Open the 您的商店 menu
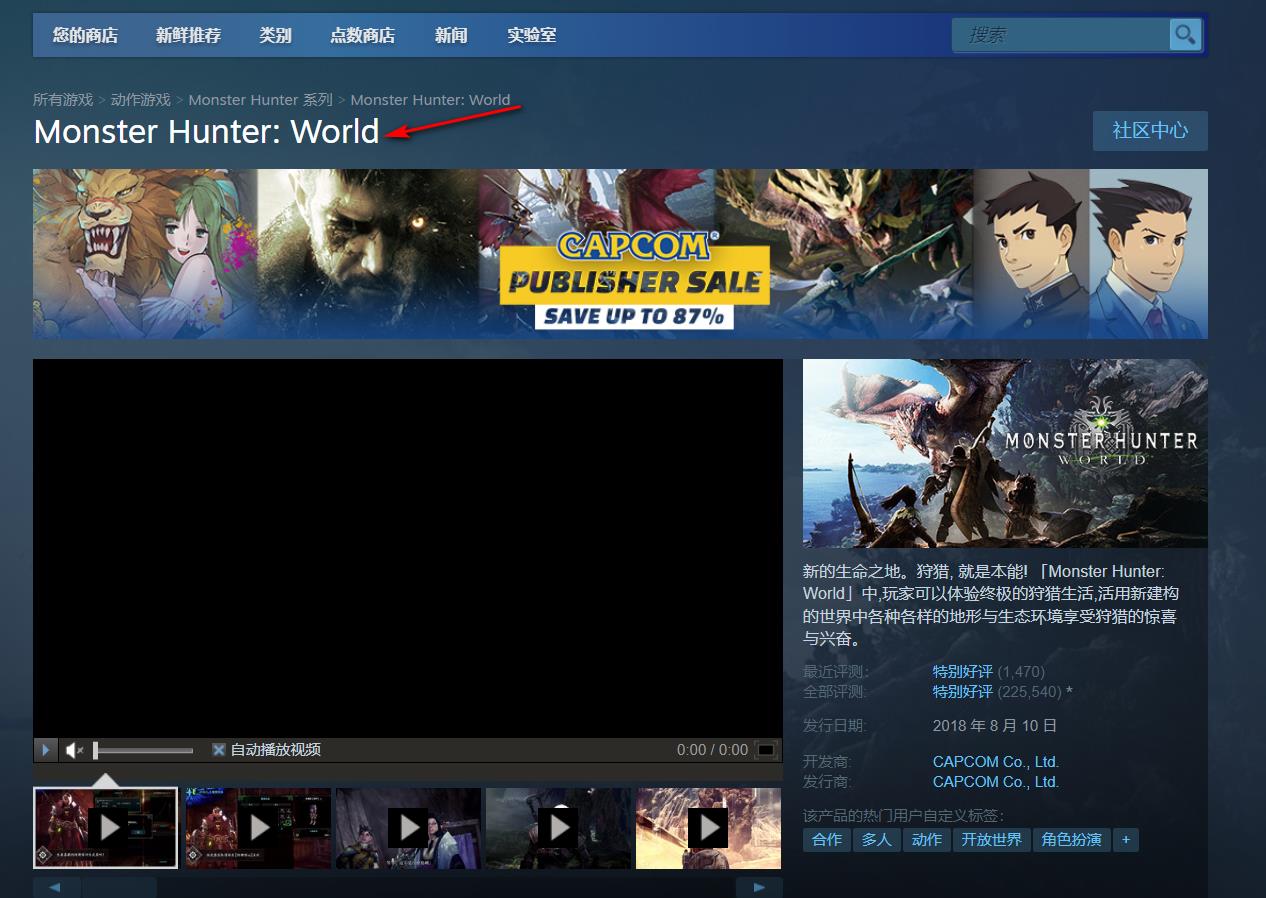Viewport: 1266px width, 898px height. [x=85, y=35]
